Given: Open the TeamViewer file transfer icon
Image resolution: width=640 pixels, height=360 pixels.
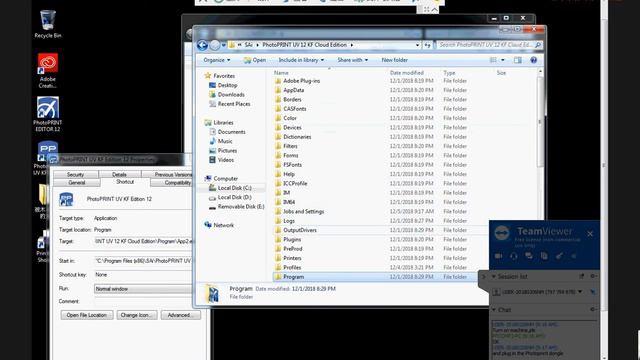Looking at the screenshot, I should click(544, 256).
